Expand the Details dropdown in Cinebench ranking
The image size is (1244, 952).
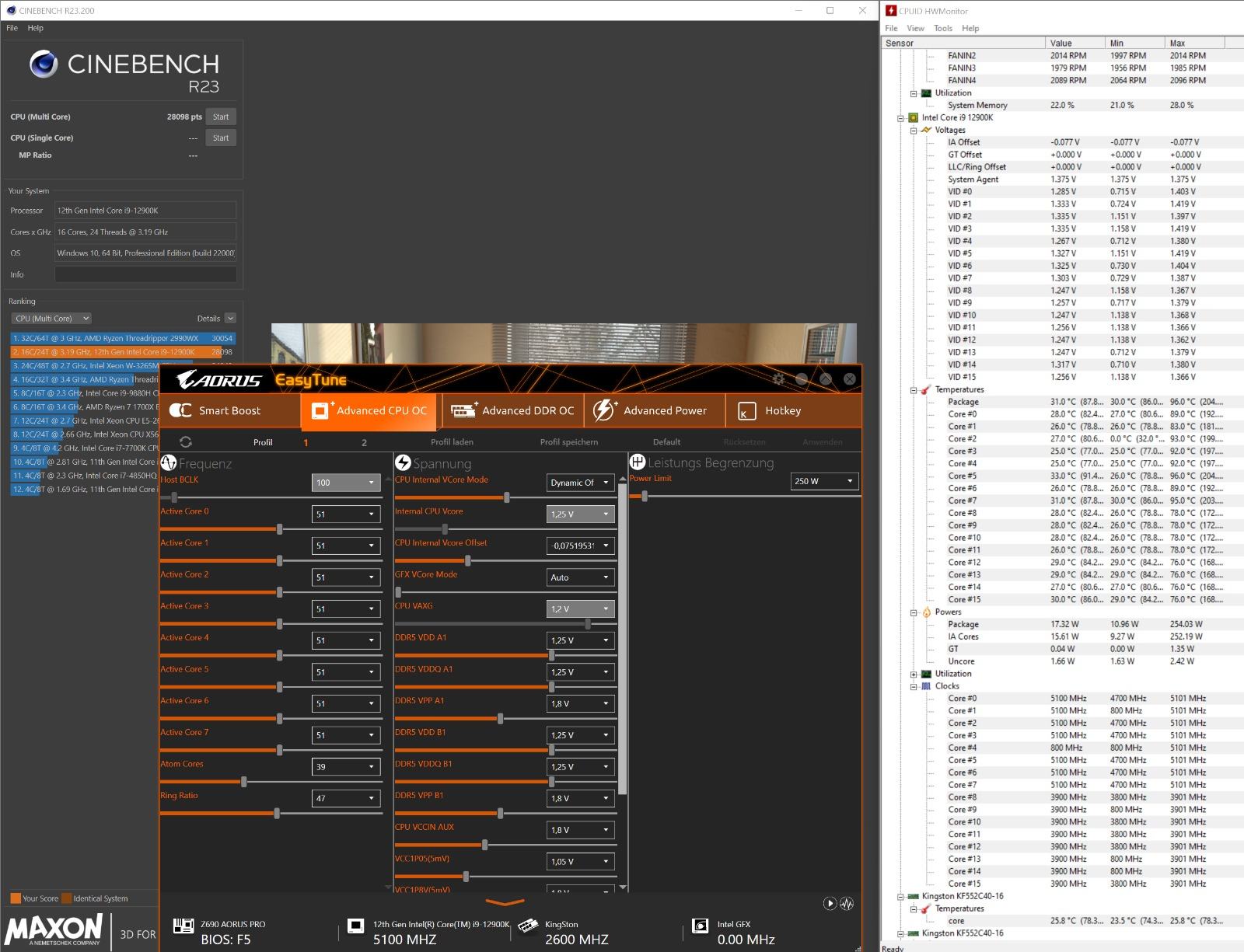coord(230,318)
